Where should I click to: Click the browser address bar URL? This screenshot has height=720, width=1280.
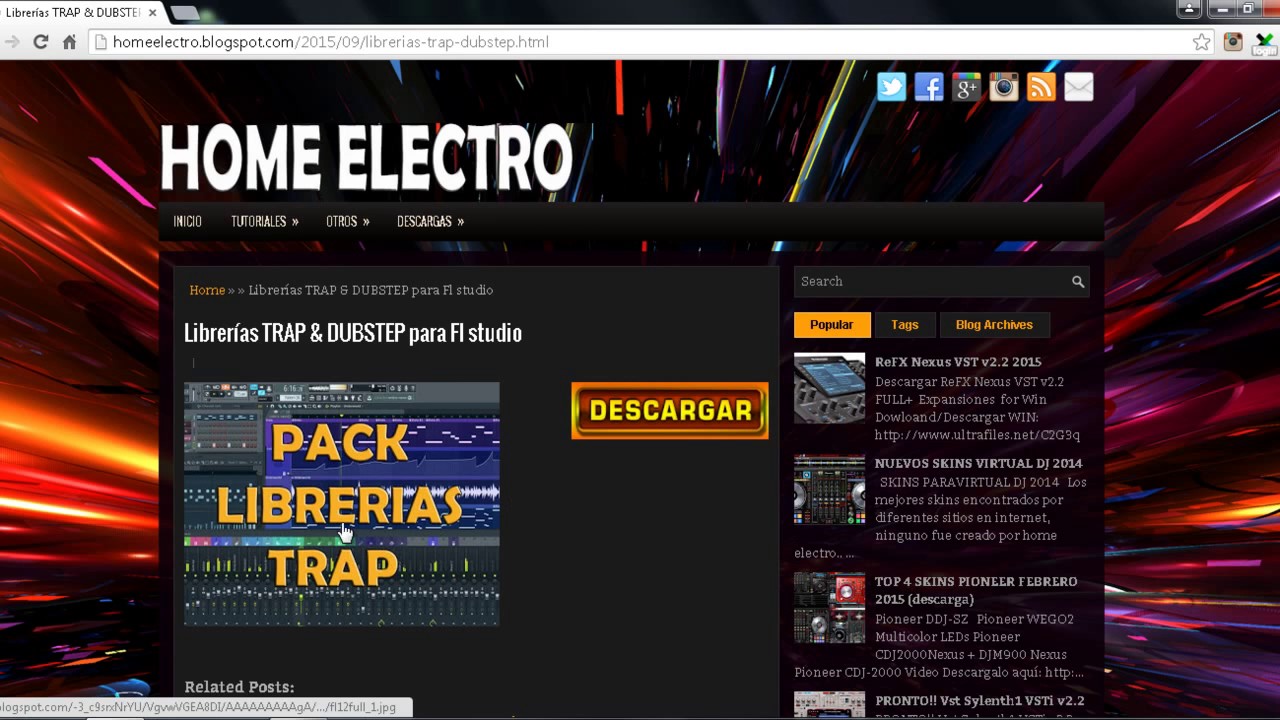[330, 42]
